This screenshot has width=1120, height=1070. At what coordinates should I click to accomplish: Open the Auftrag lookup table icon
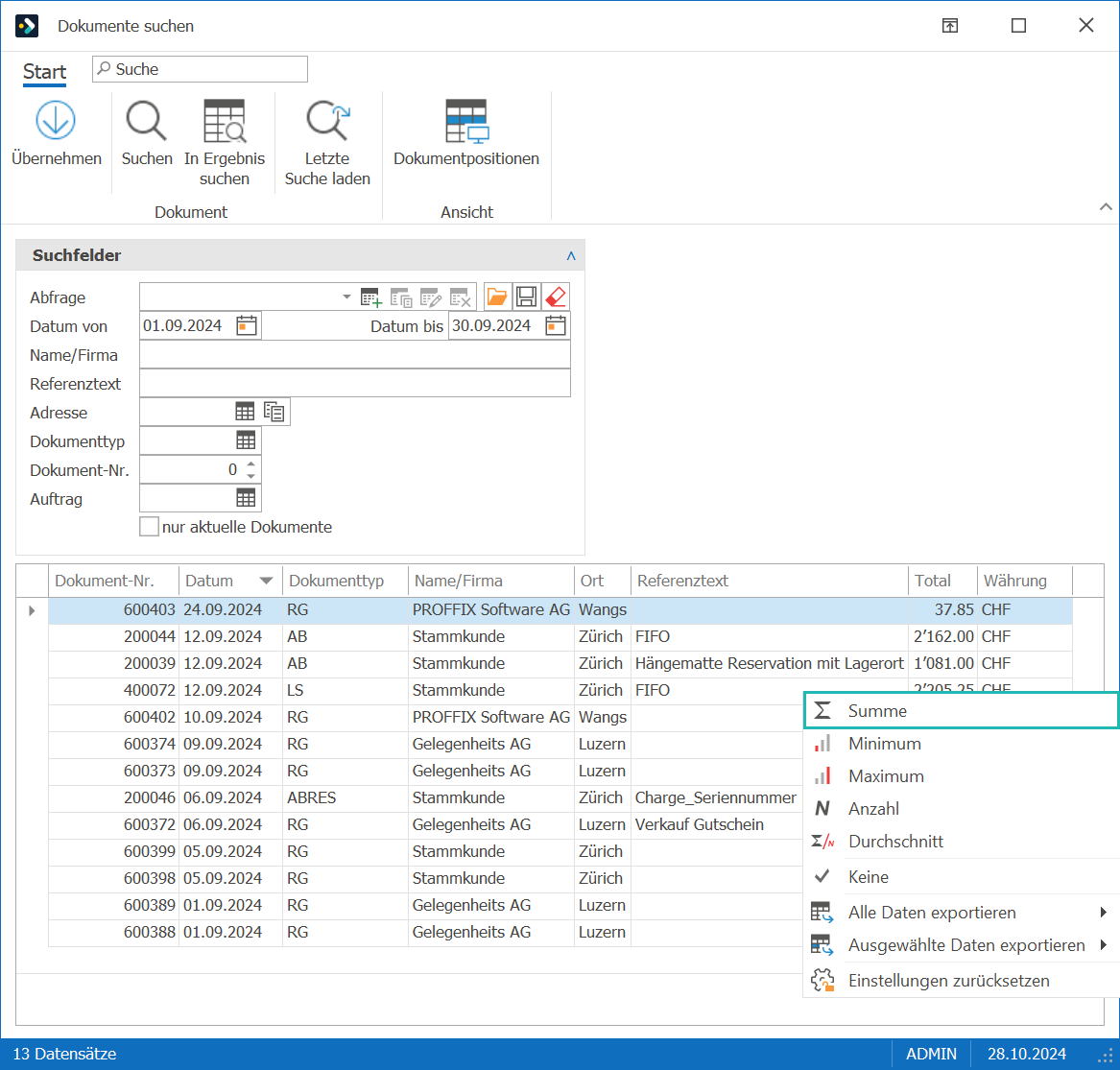pos(246,498)
